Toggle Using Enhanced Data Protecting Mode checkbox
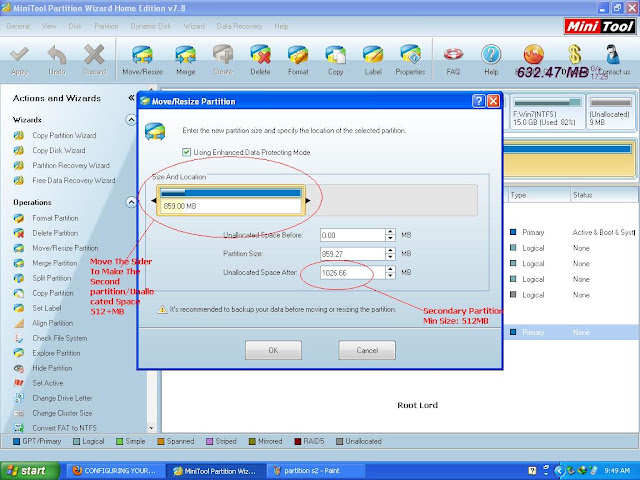 click(187, 152)
